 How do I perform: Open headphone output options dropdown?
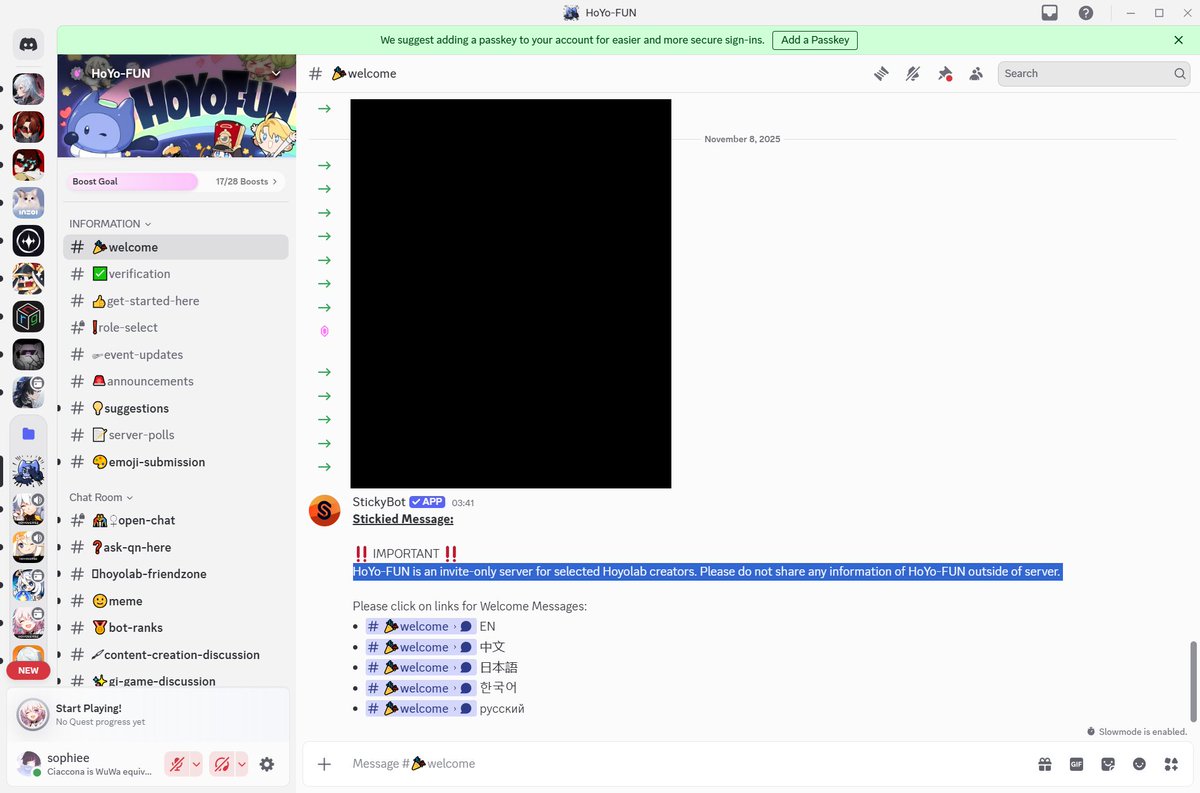[x=241, y=764]
